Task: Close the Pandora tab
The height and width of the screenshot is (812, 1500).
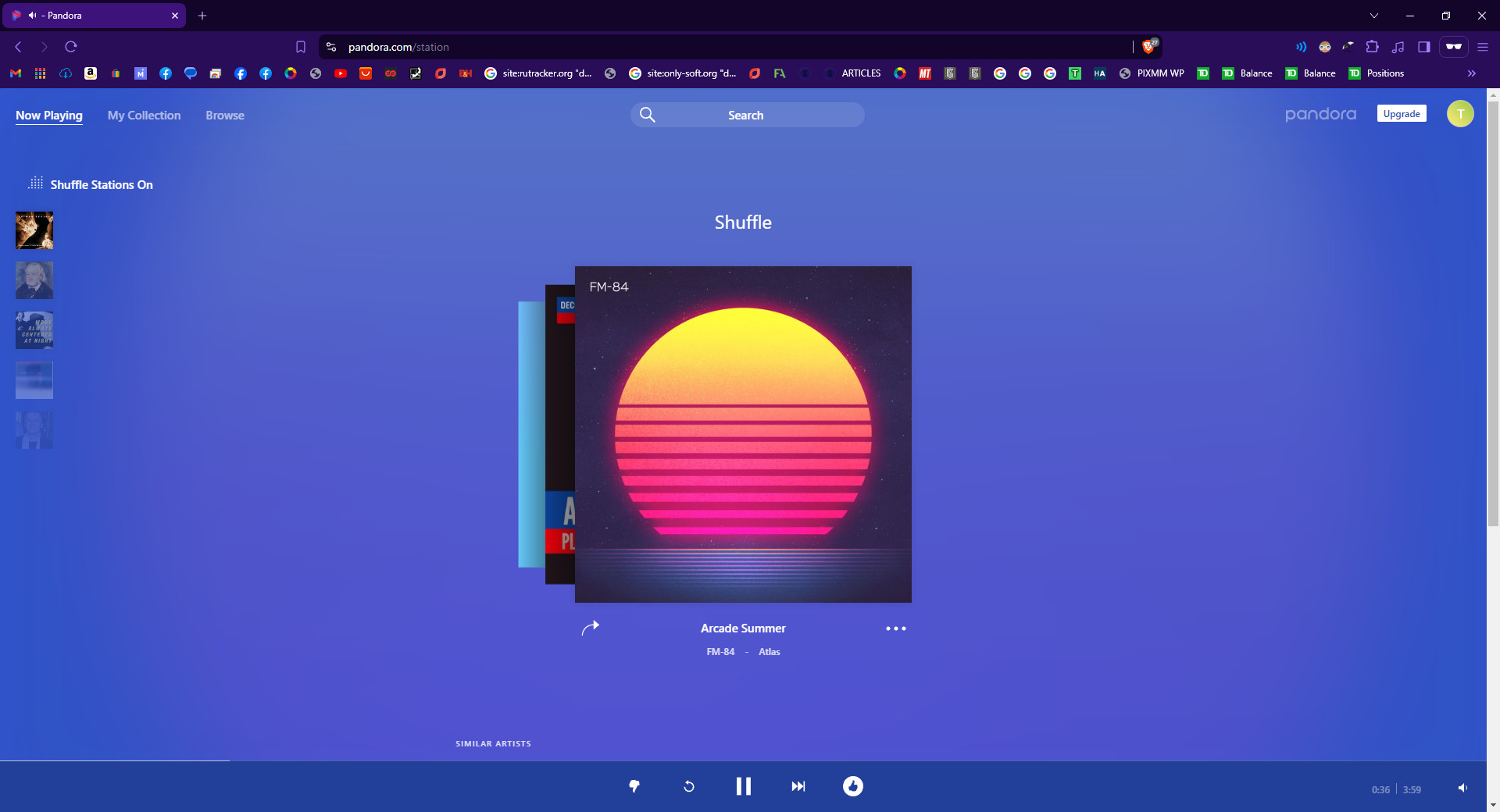Action: (x=175, y=16)
